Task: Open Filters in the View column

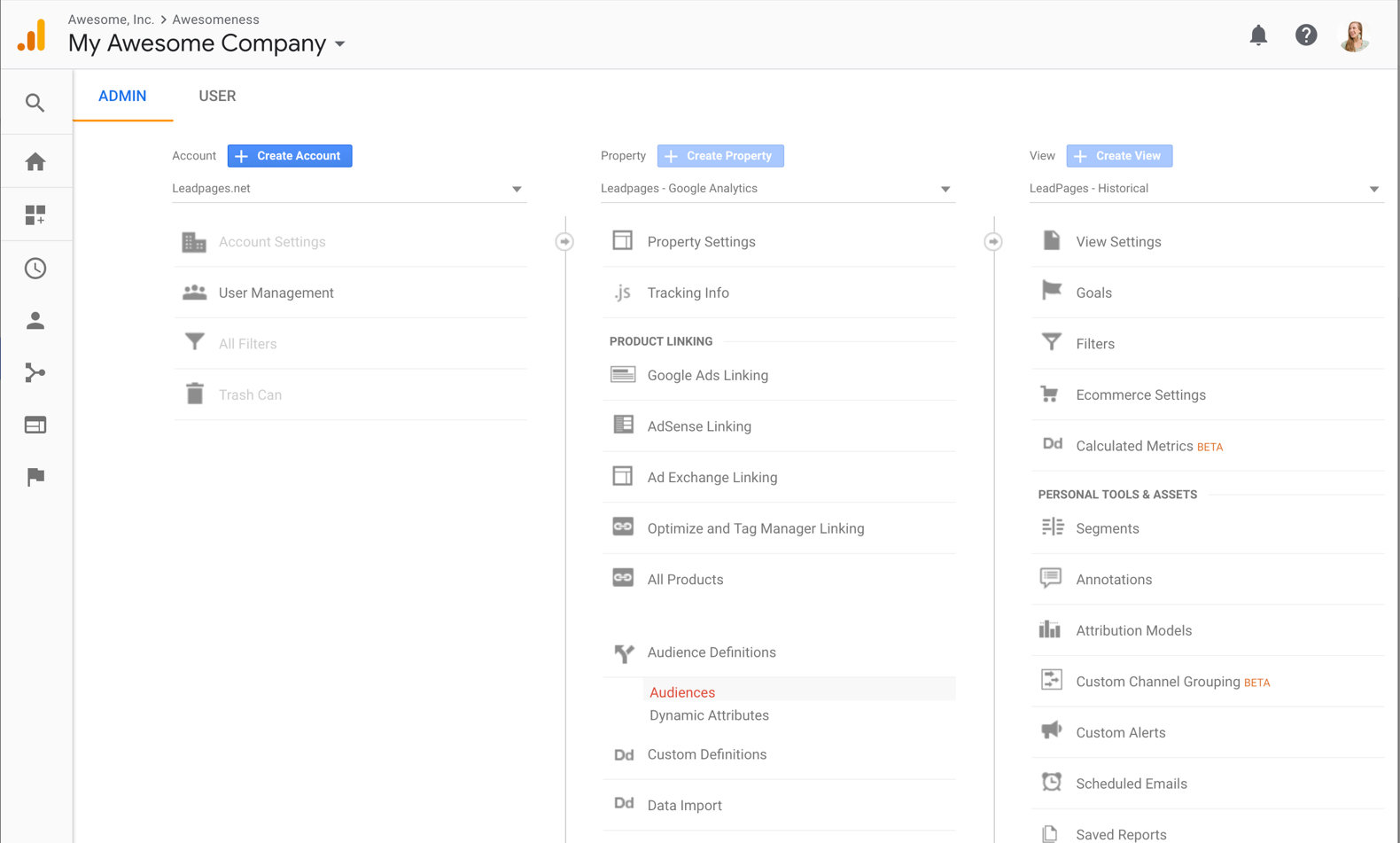Action: pyautogui.click(x=1095, y=344)
